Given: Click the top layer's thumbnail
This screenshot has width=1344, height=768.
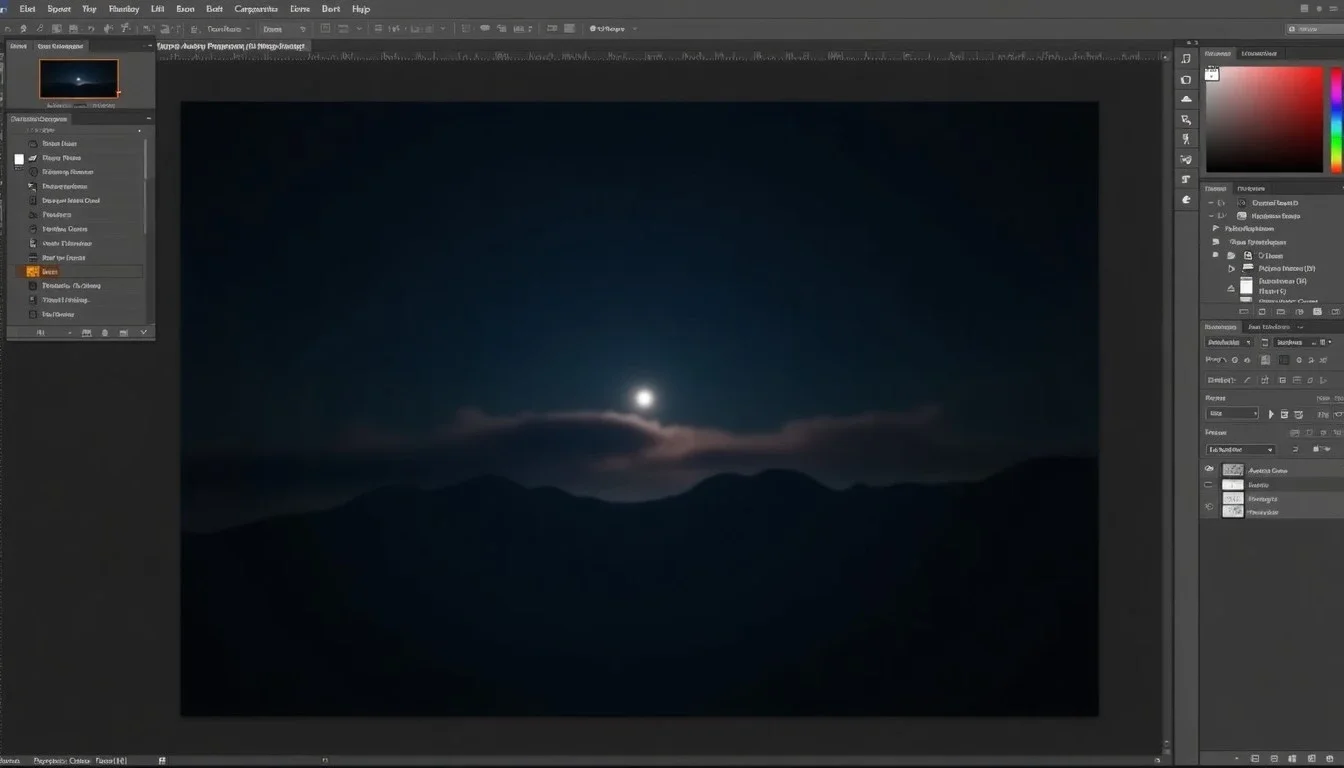Looking at the screenshot, I should tap(1233, 470).
